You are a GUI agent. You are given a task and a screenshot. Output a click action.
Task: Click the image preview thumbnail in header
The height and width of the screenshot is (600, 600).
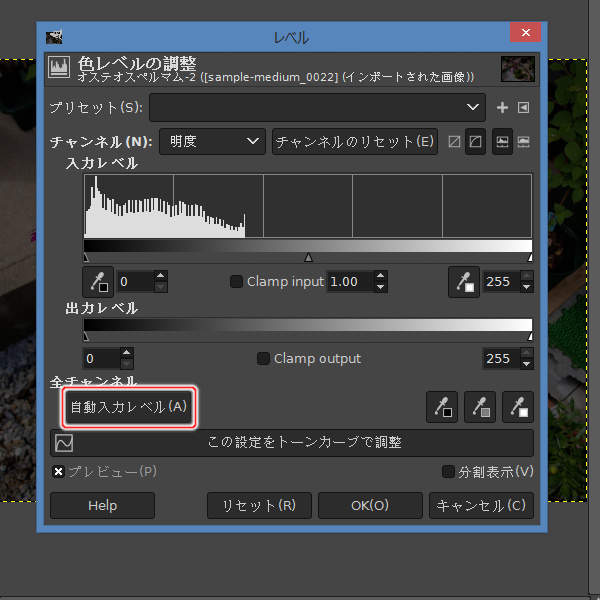pyautogui.click(x=518, y=69)
